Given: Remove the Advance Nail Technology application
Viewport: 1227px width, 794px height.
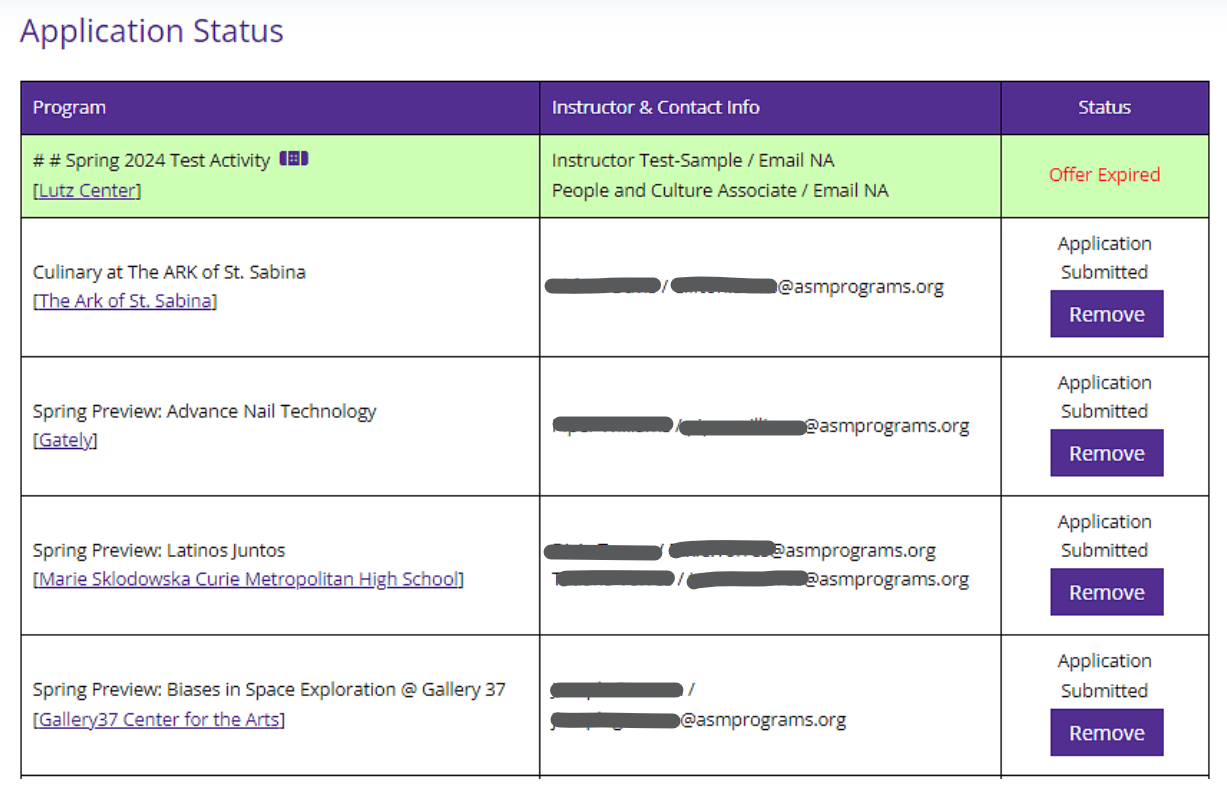Looking at the screenshot, I should coord(1106,453).
